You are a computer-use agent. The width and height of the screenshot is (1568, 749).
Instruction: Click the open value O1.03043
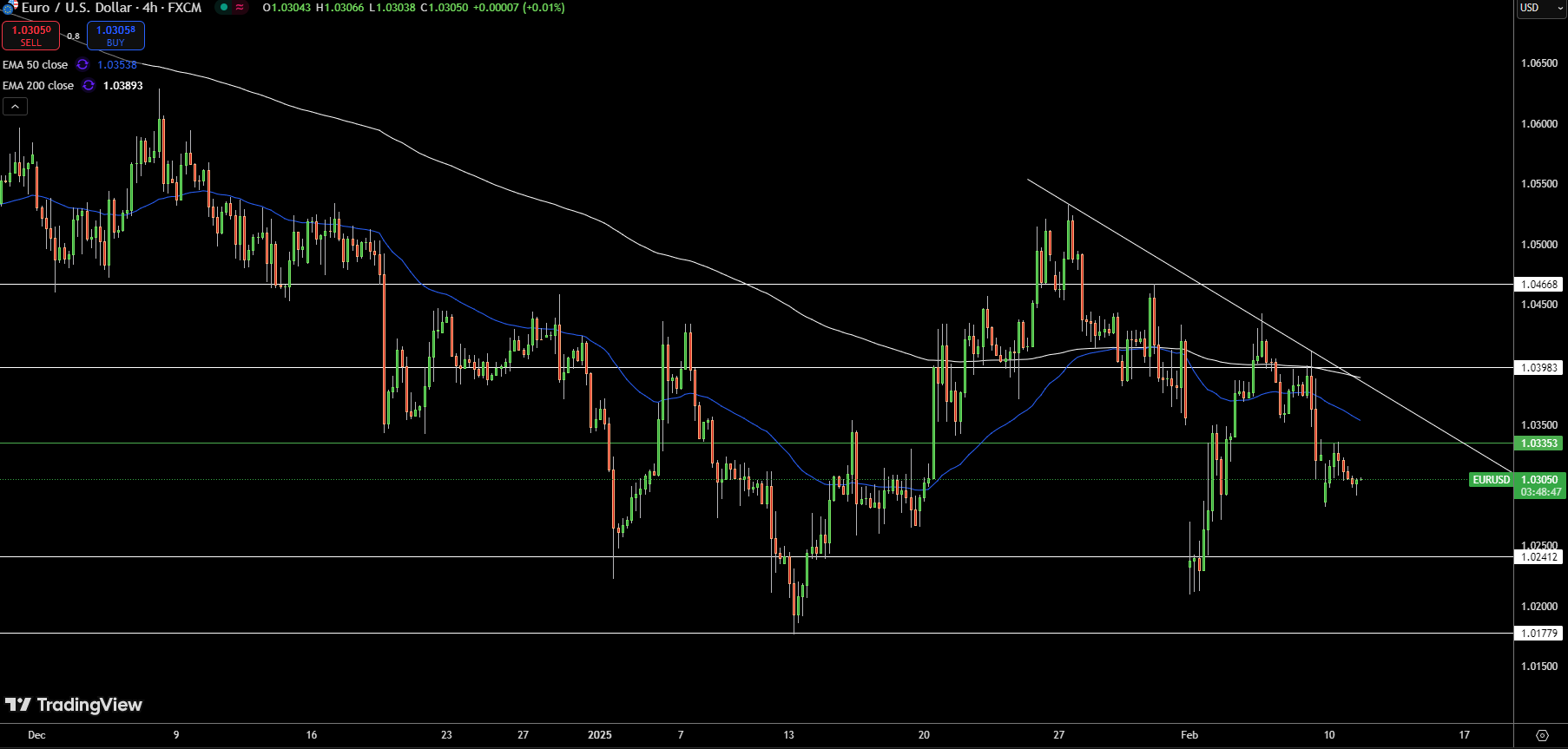tap(287, 7)
